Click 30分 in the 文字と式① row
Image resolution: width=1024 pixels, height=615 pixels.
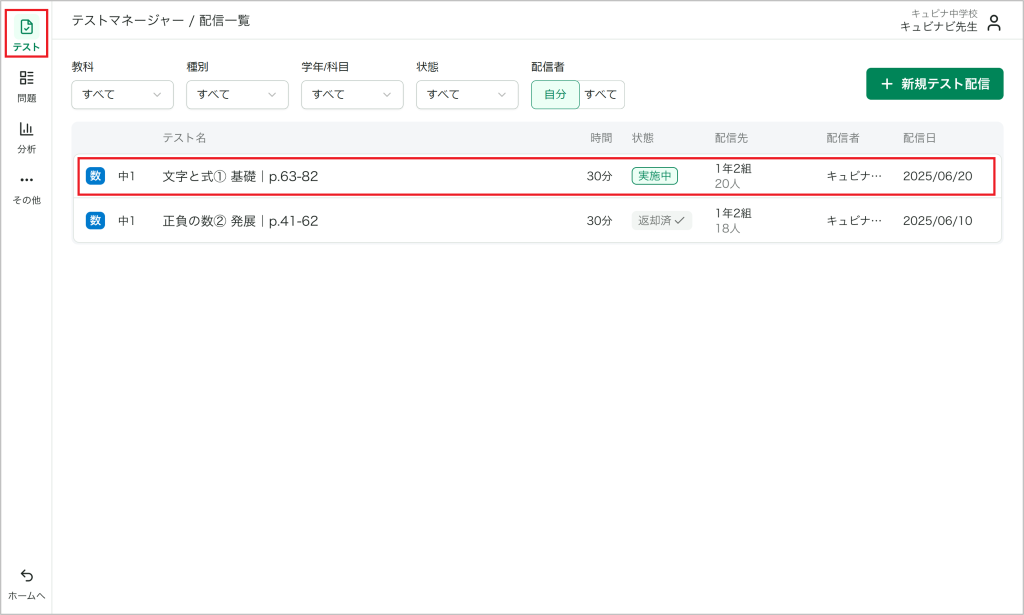tap(600, 176)
